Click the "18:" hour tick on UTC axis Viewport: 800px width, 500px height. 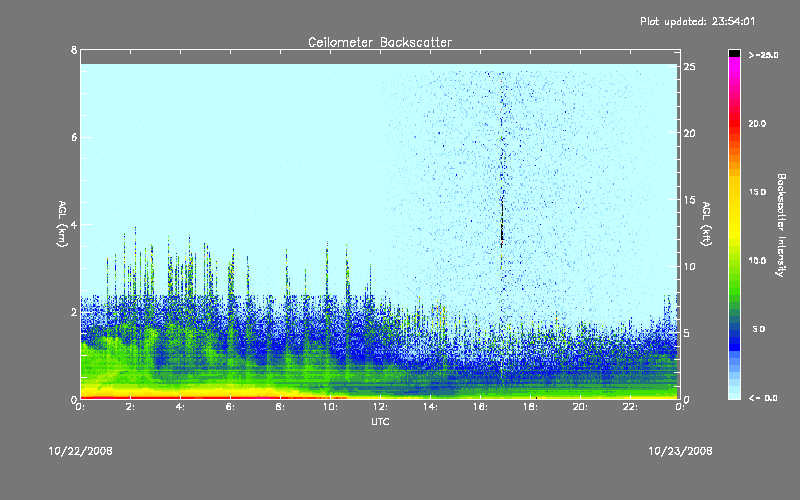tap(530, 407)
